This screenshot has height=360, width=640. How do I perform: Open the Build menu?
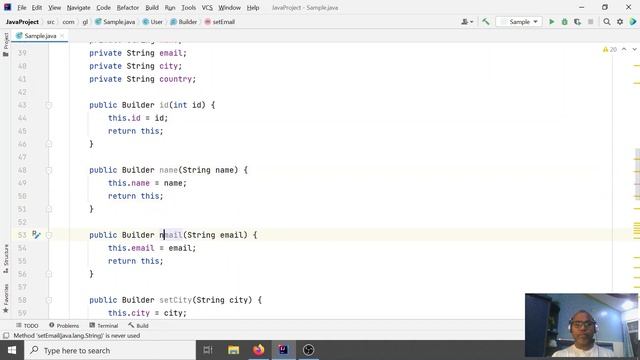(152, 7)
